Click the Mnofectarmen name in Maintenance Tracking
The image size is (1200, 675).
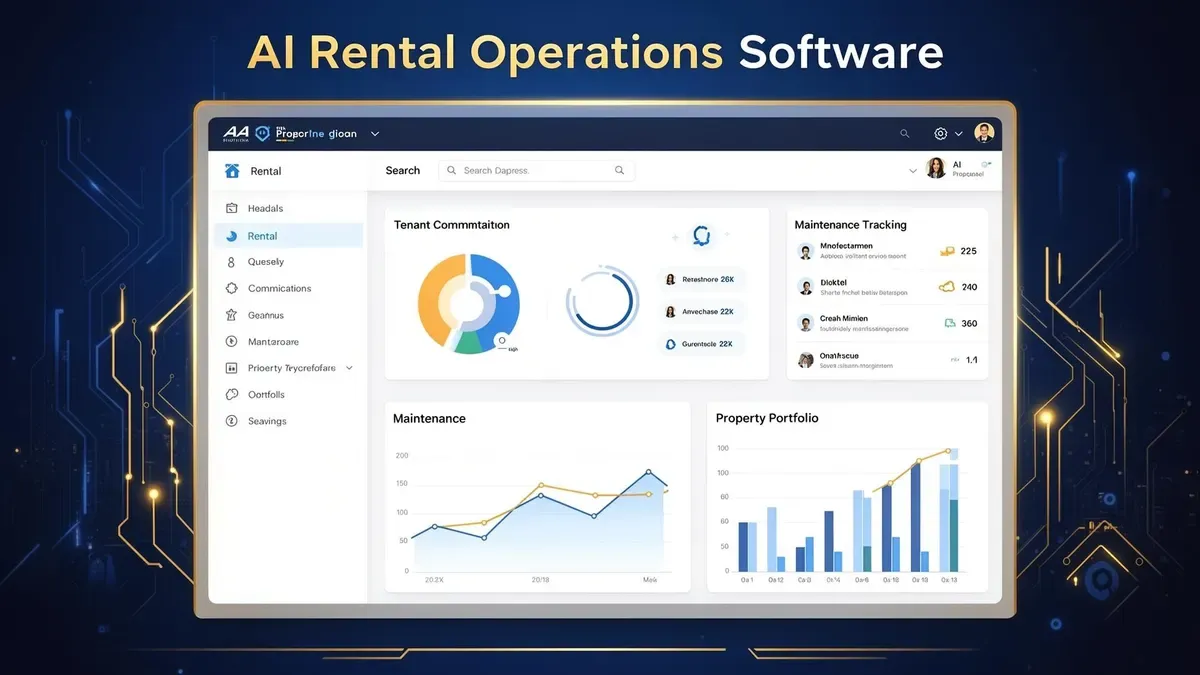point(846,246)
